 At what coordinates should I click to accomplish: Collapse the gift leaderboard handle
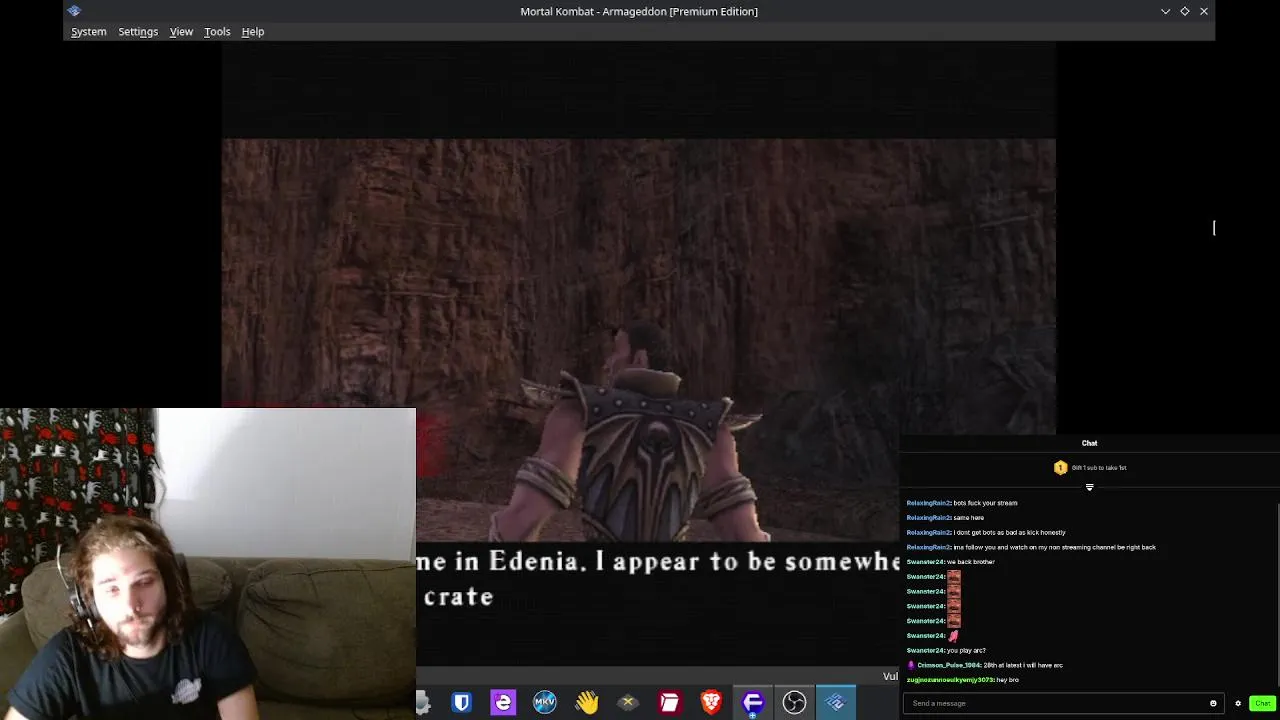click(1089, 488)
